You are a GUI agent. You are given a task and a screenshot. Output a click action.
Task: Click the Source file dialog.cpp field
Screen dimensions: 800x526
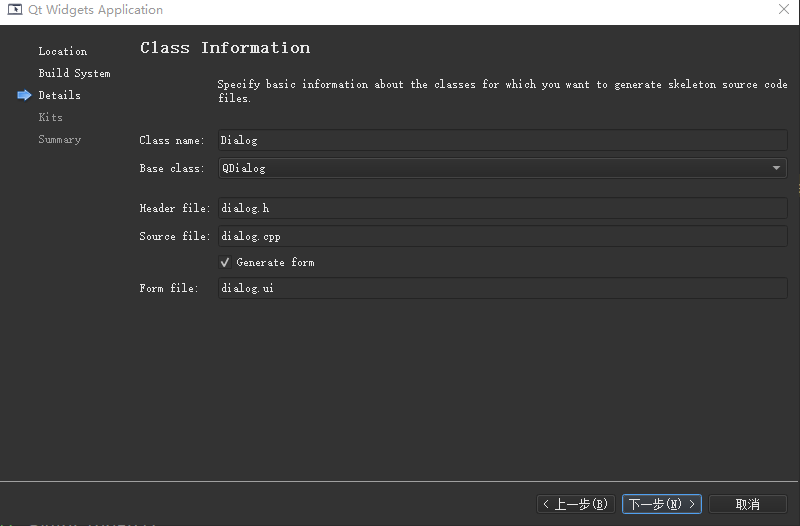point(503,236)
